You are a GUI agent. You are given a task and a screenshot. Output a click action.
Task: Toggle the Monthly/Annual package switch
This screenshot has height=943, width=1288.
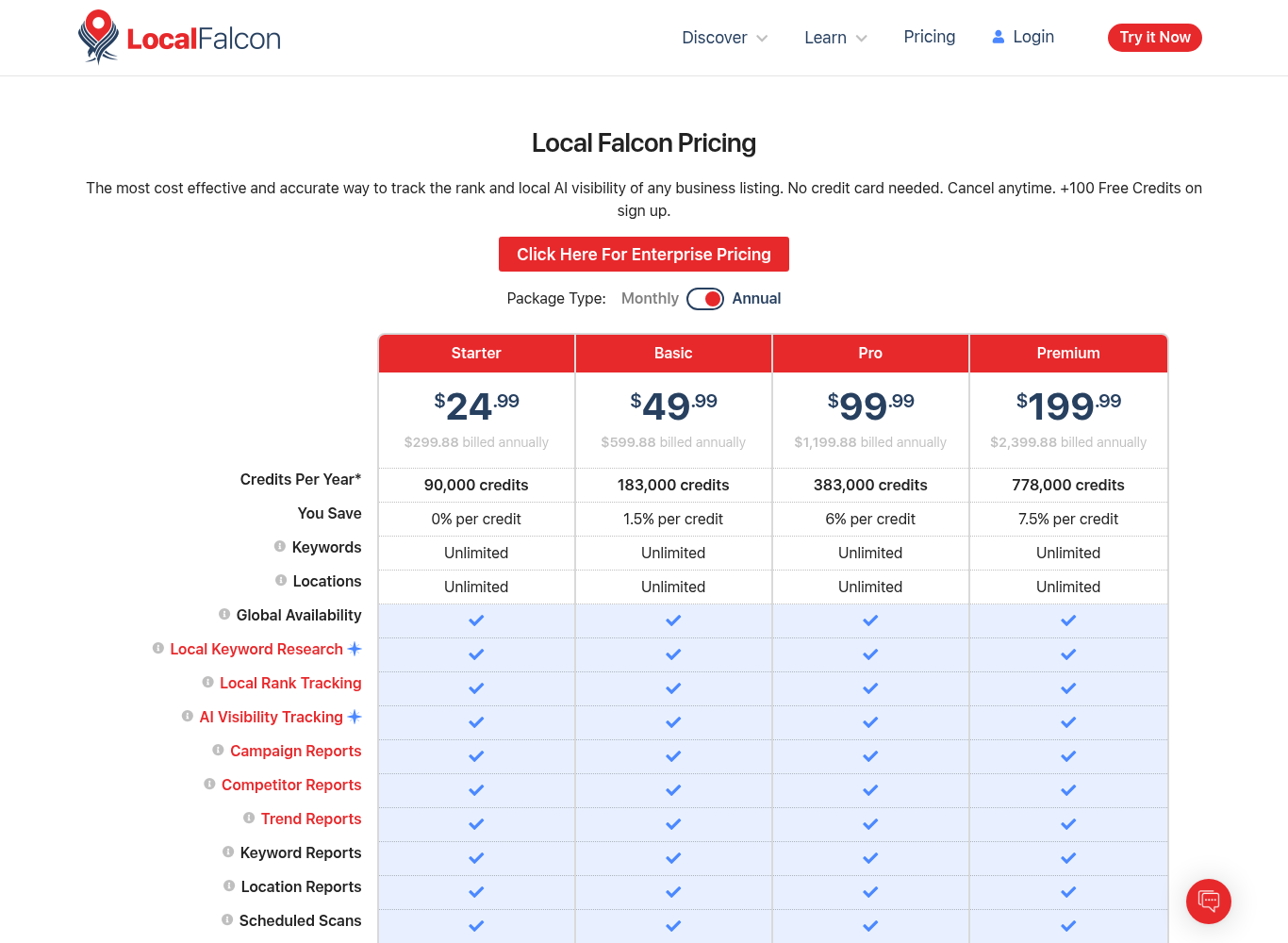705,299
